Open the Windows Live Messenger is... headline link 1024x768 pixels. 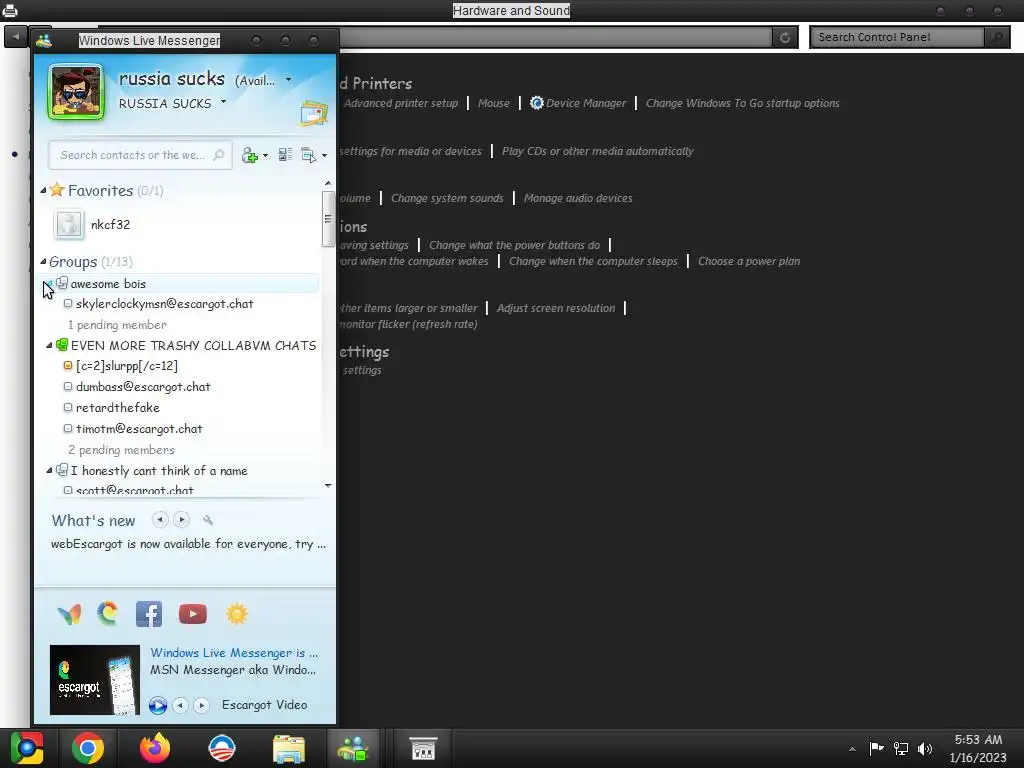[234, 653]
